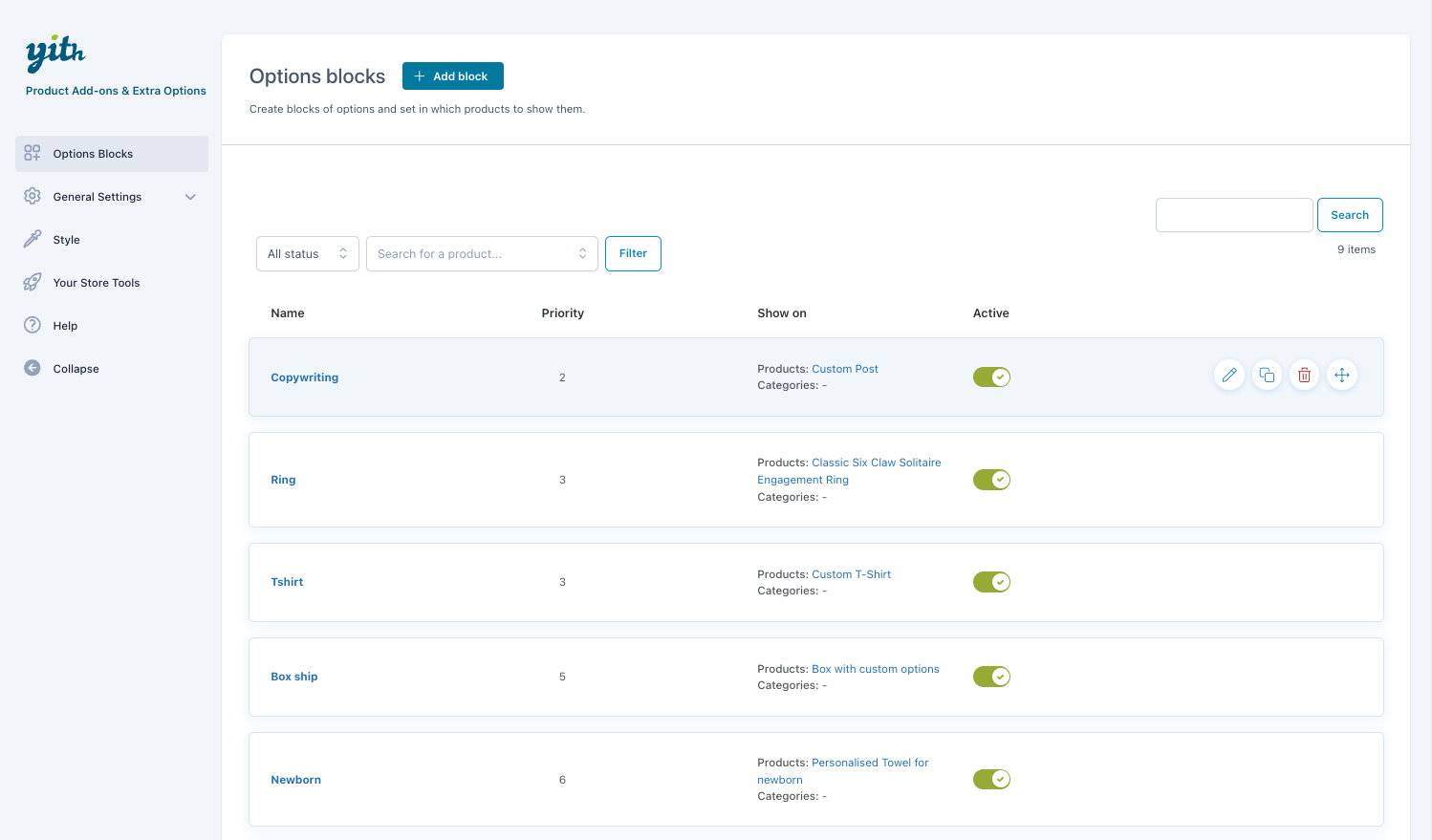
Task: Open the All status dropdown
Action: (307, 254)
